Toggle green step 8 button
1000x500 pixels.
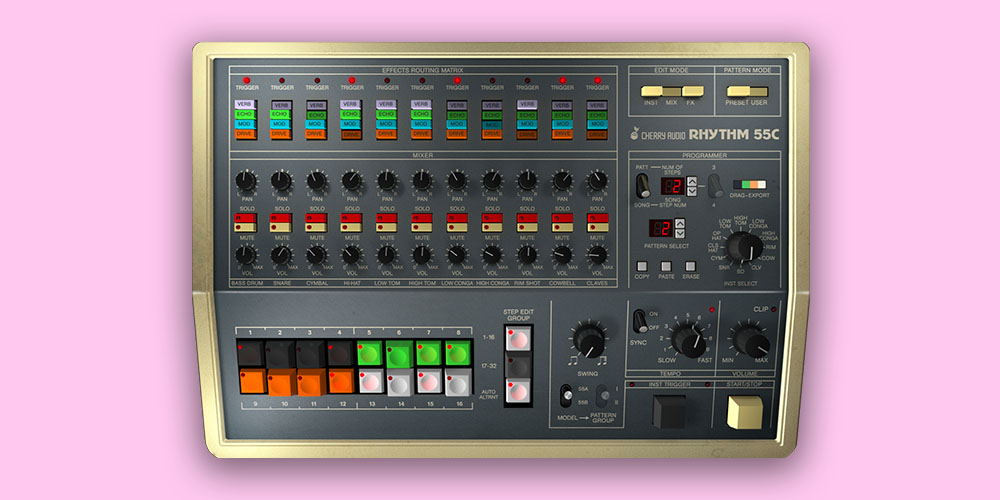pyautogui.click(x=458, y=353)
